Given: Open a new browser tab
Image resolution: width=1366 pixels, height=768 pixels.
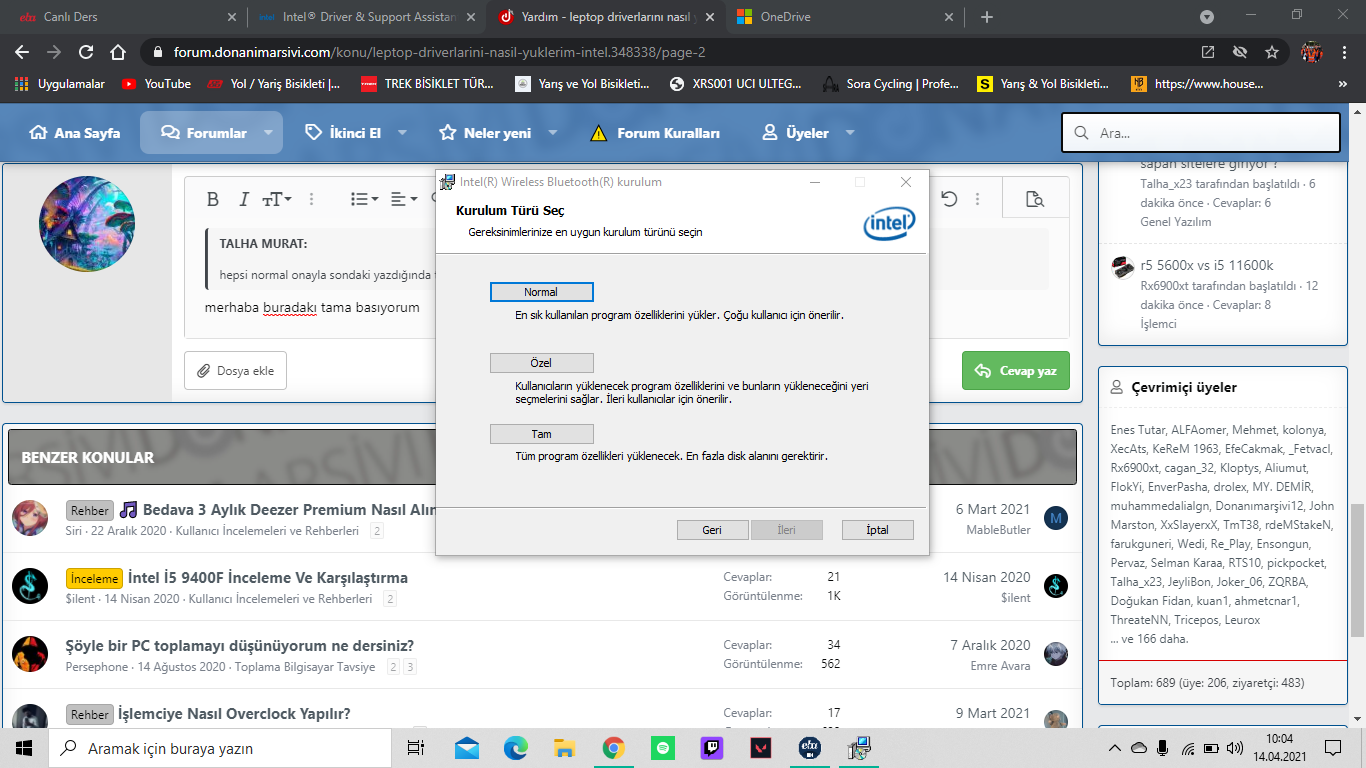Looking at the screenshot, I should tap(987, 17).
